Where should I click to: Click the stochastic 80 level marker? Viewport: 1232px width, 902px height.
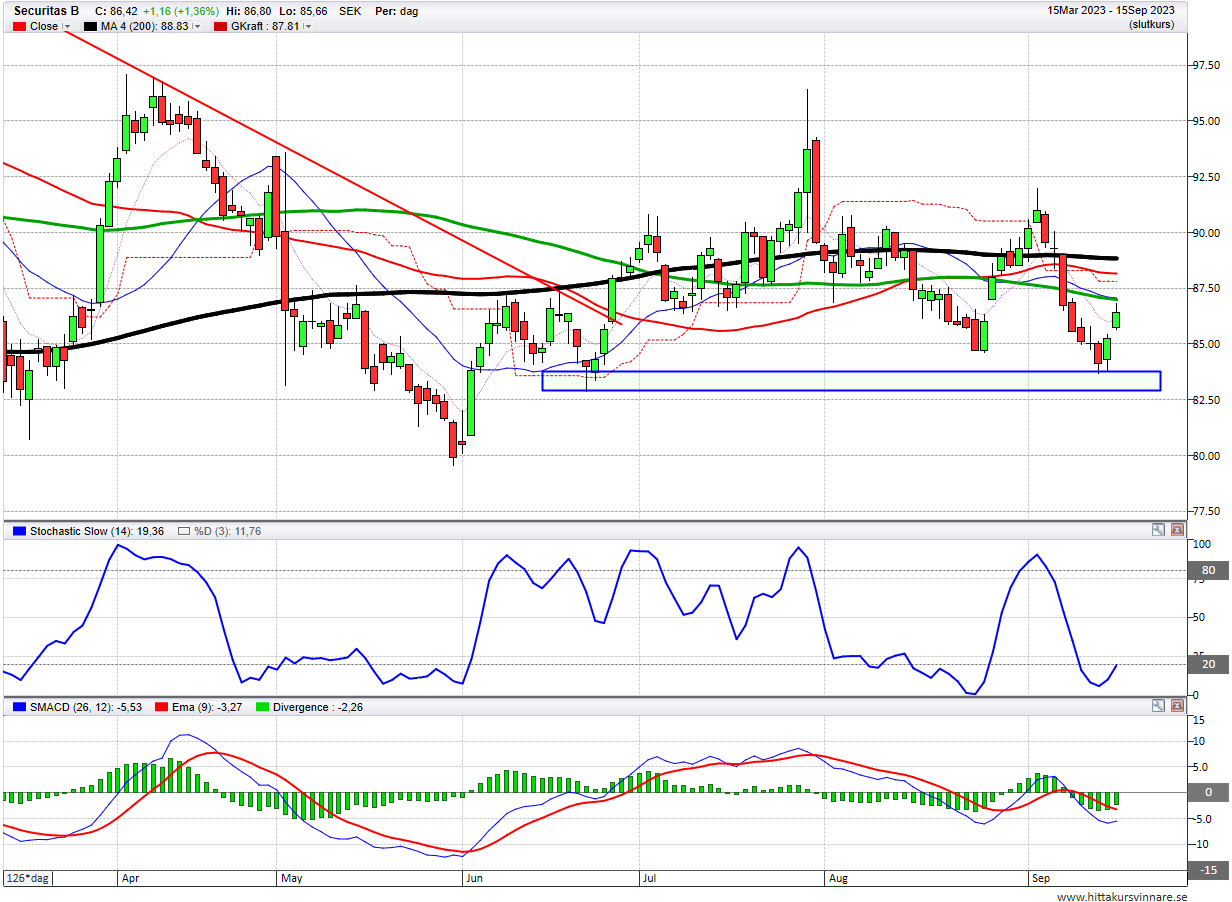coord(1208,571)
